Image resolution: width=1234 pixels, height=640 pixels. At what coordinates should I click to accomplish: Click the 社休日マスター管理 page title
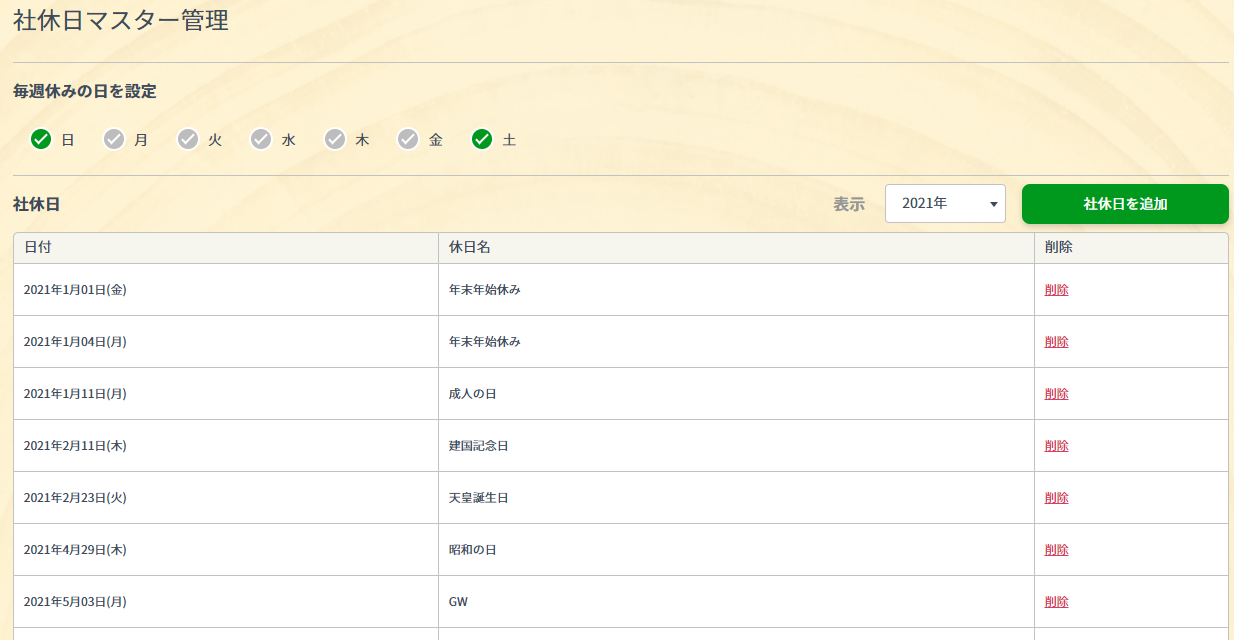pyautogui.click(x=121, y=20)
